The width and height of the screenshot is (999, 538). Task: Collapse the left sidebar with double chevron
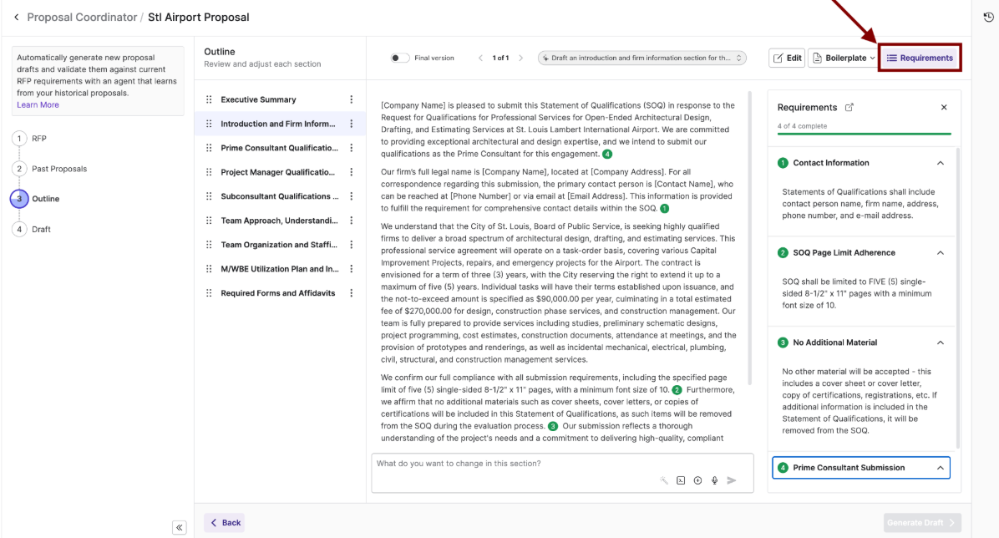click(179, 527)
